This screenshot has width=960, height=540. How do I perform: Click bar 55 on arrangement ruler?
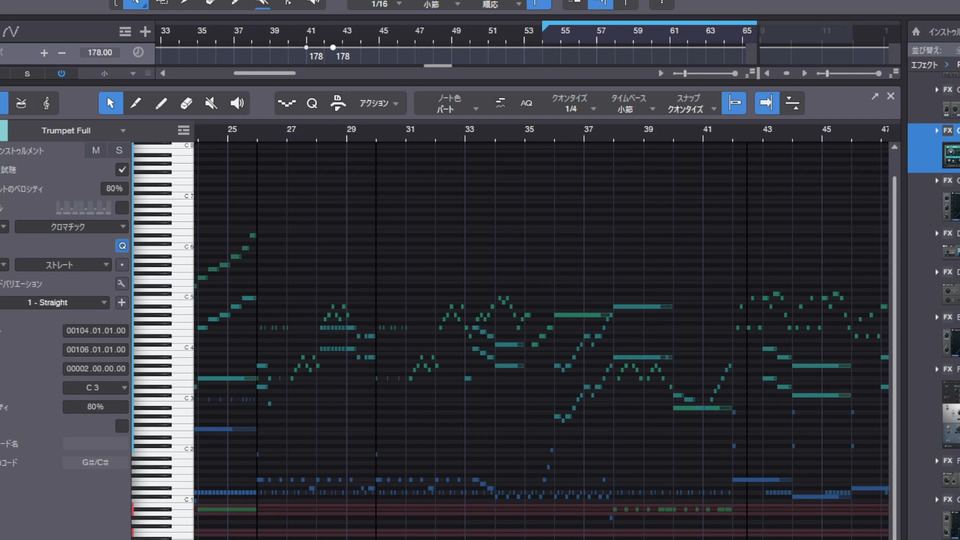[x=565, y=31]
